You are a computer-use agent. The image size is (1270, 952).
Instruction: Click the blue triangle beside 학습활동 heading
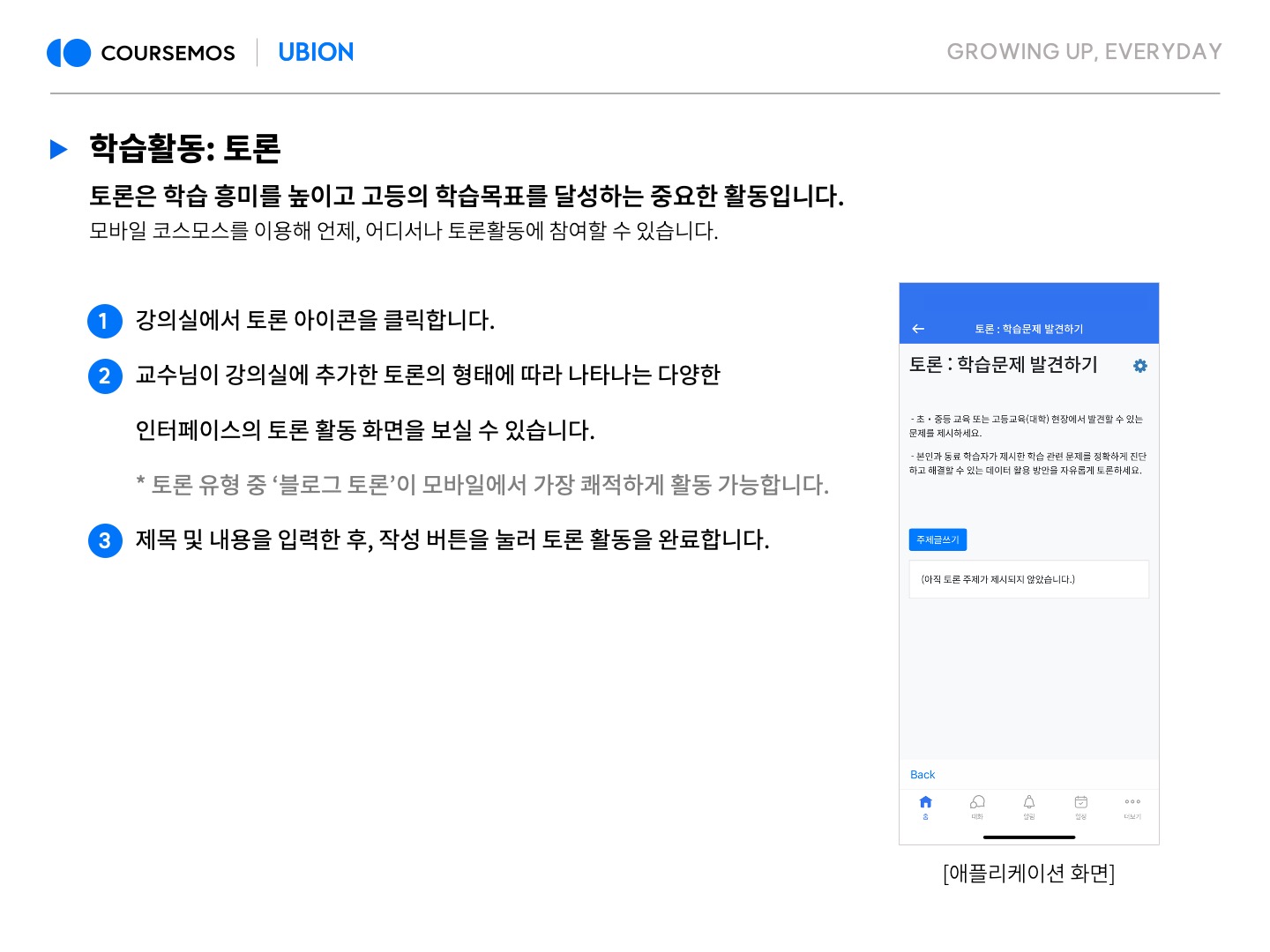pyautogui.click(x=59, y=149)
